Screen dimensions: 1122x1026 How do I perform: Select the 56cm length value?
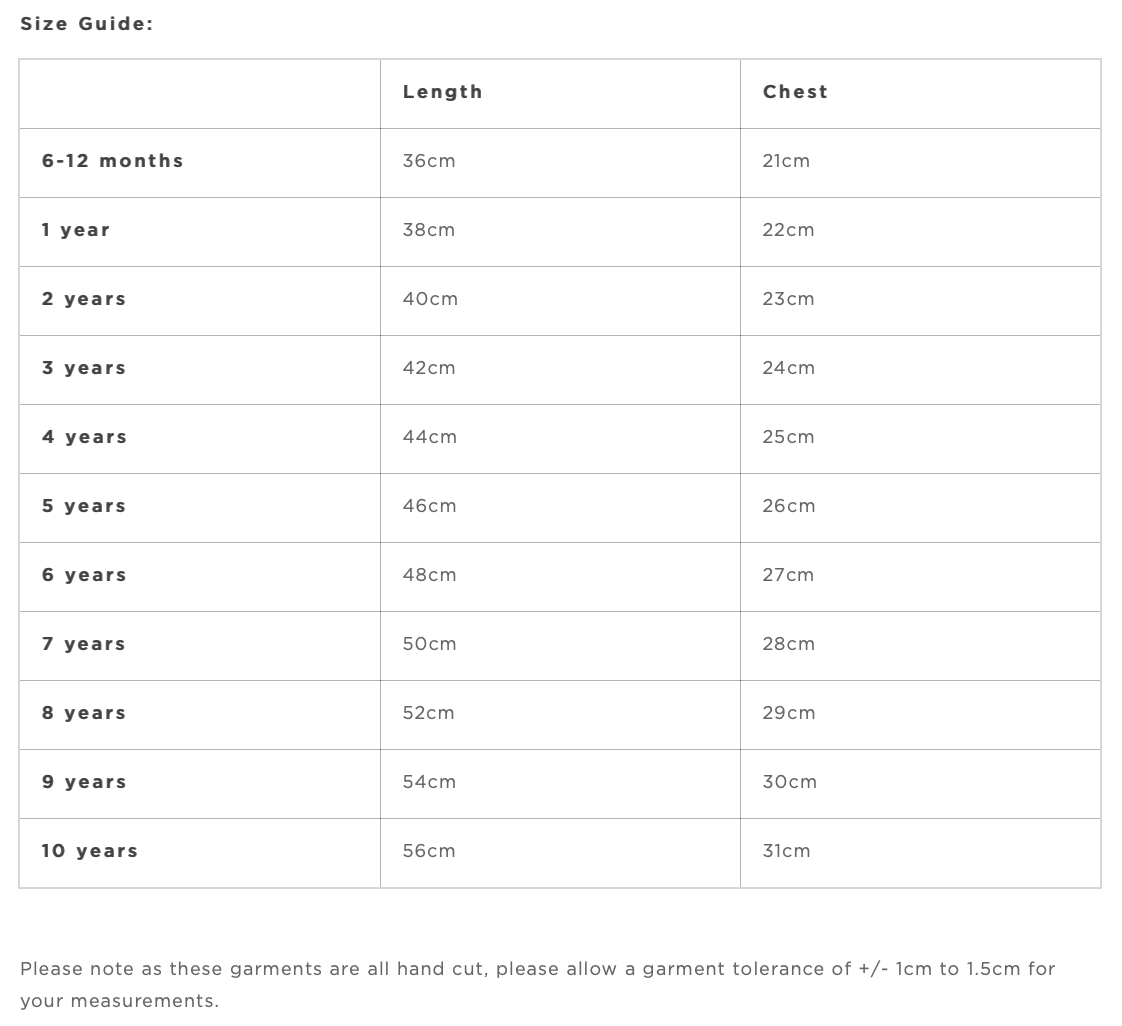point(429,851)
